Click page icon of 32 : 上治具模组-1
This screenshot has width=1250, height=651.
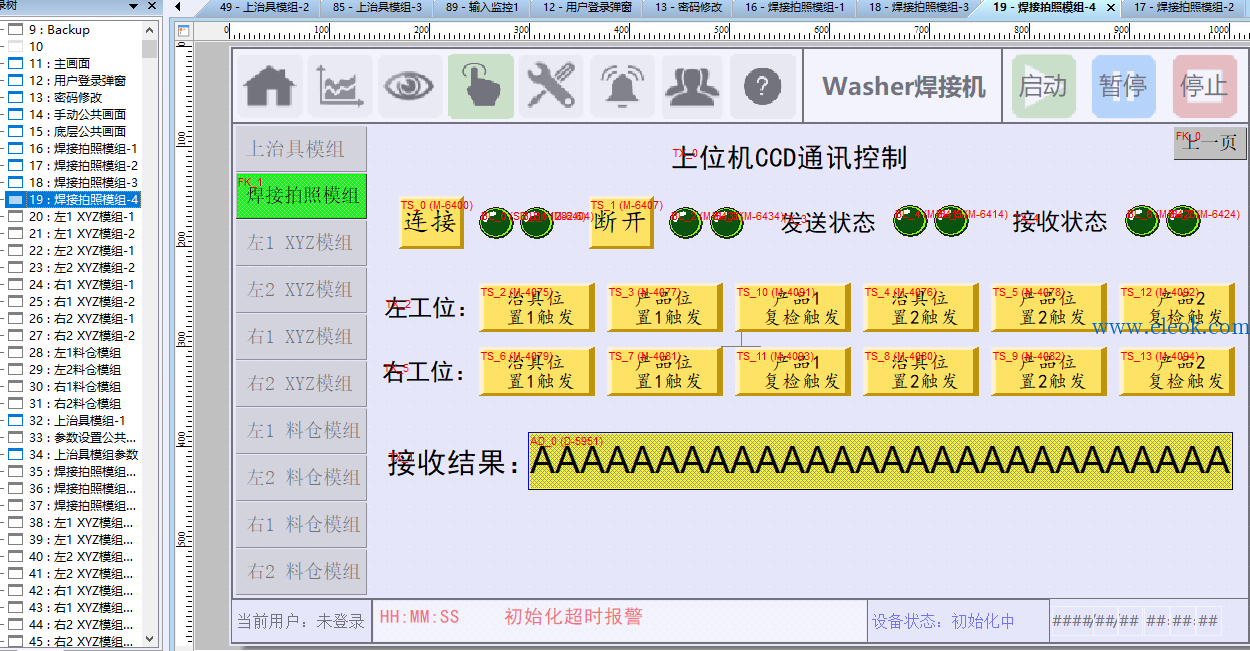click(x=15, y=420)
